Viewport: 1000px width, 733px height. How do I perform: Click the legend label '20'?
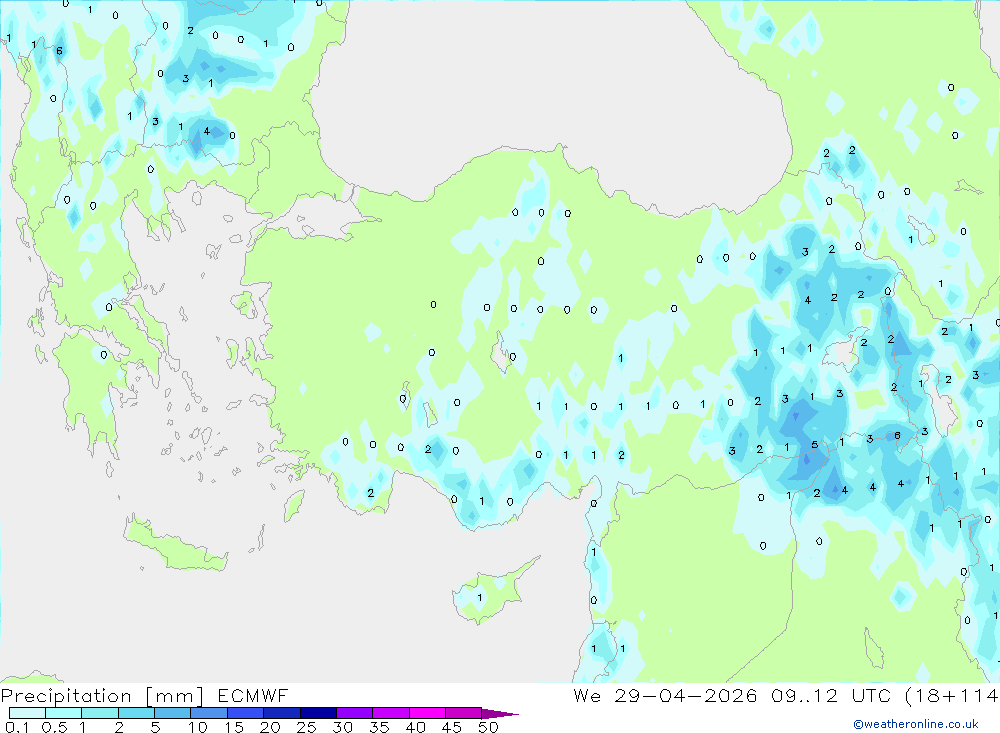pos(270,727)
